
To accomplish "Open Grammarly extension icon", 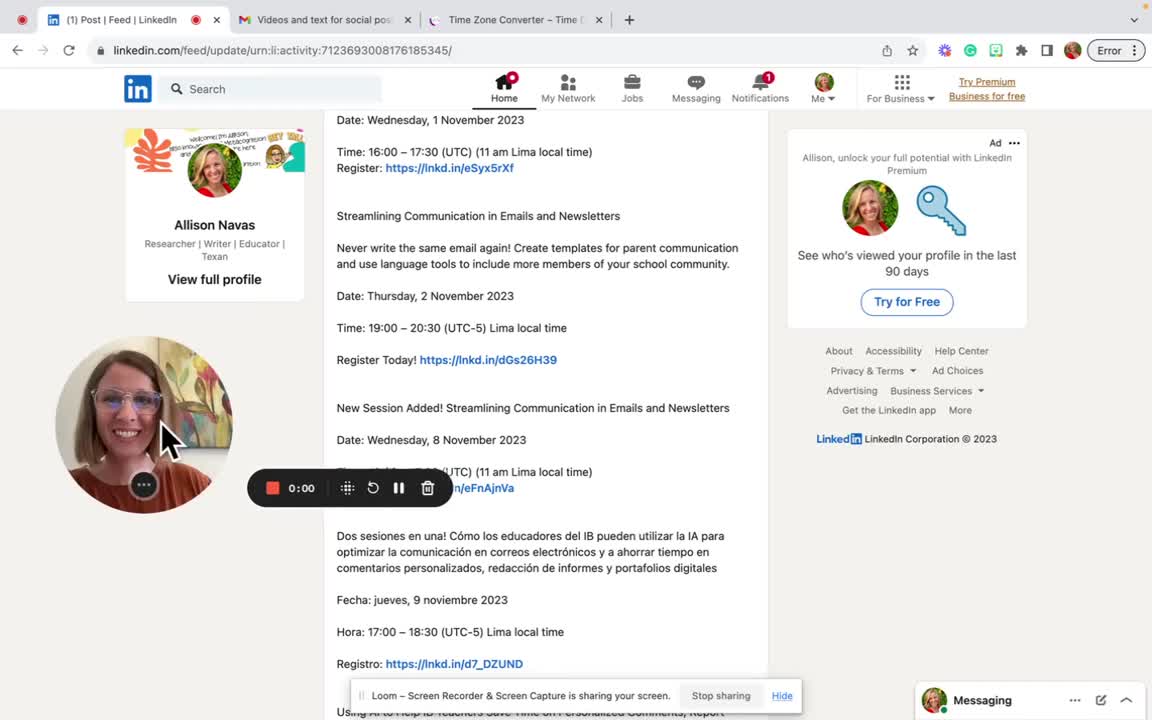I will point(970,51).
